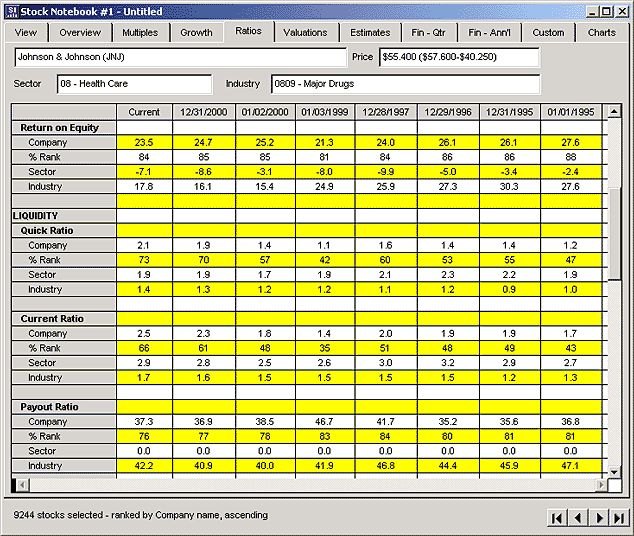Viewport: 634px width, 536px height.
Task: Advance to the next stock record
Action: point(599,518)
